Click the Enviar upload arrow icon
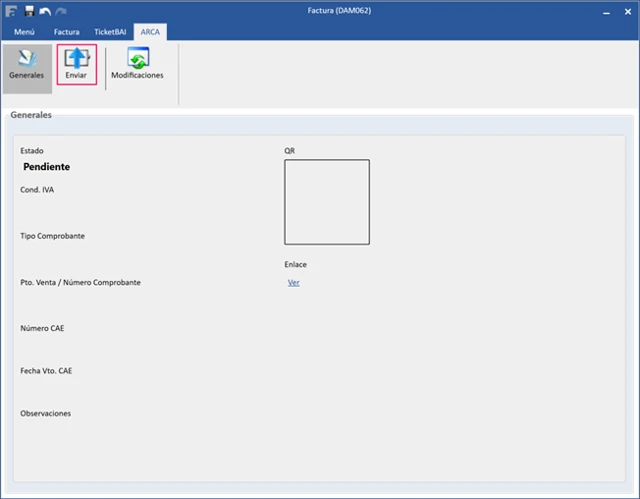This screenshot has width=640, height=499. [x=76, y=58]
